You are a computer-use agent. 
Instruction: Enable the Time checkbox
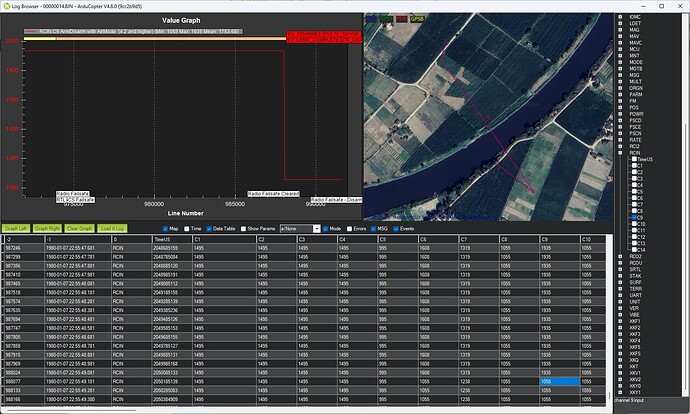point(187,229)
